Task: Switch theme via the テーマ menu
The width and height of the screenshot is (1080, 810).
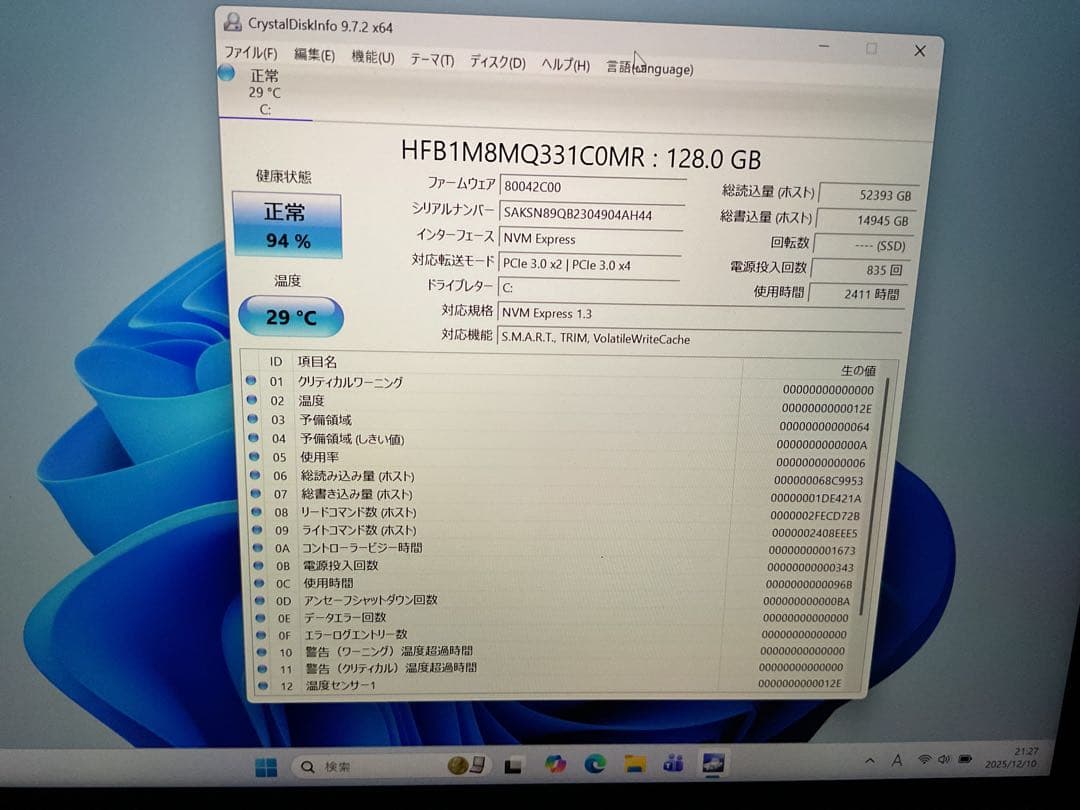Action: point(429,57)
